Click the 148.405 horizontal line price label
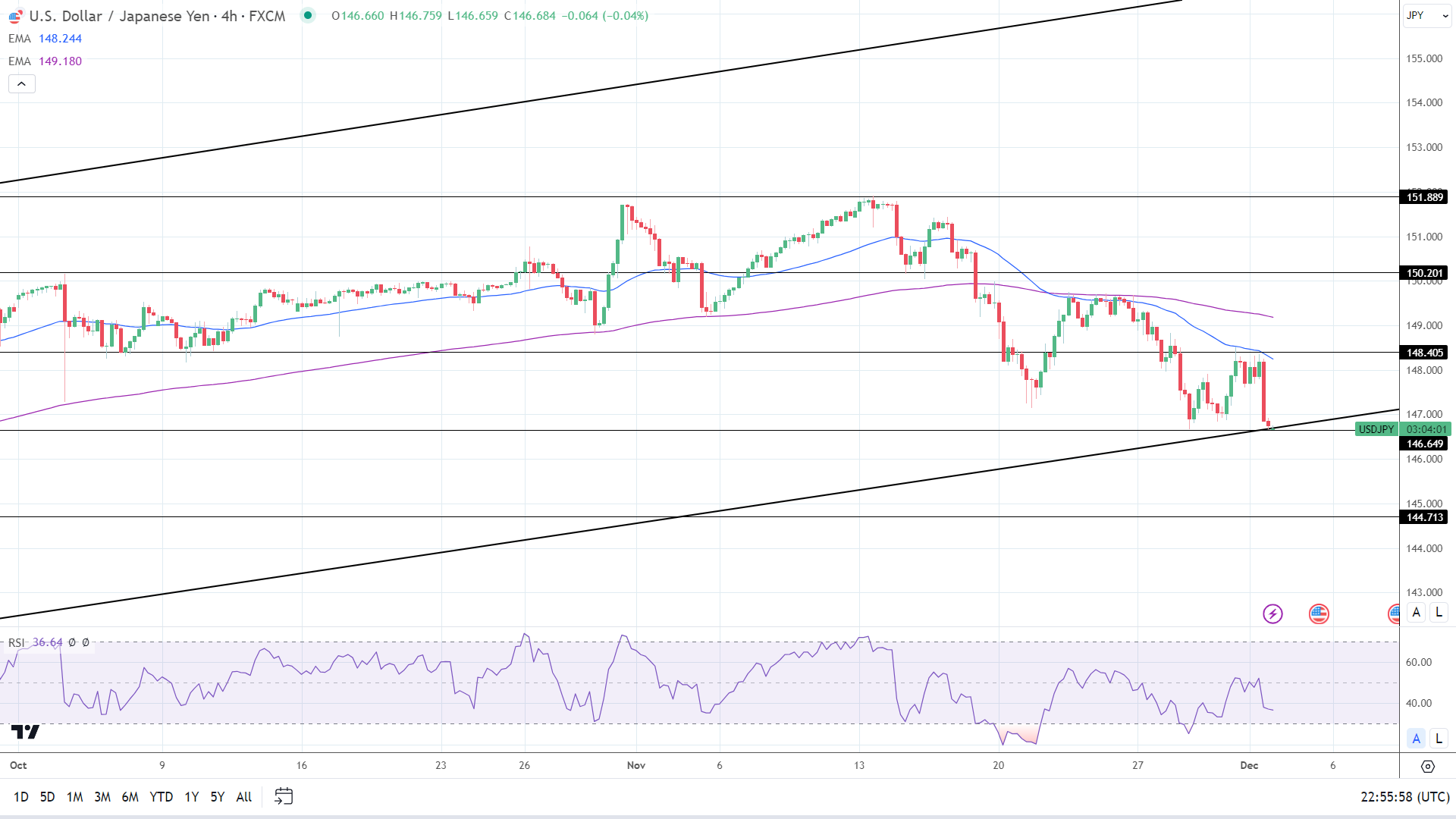 (x=1424, y=353)
